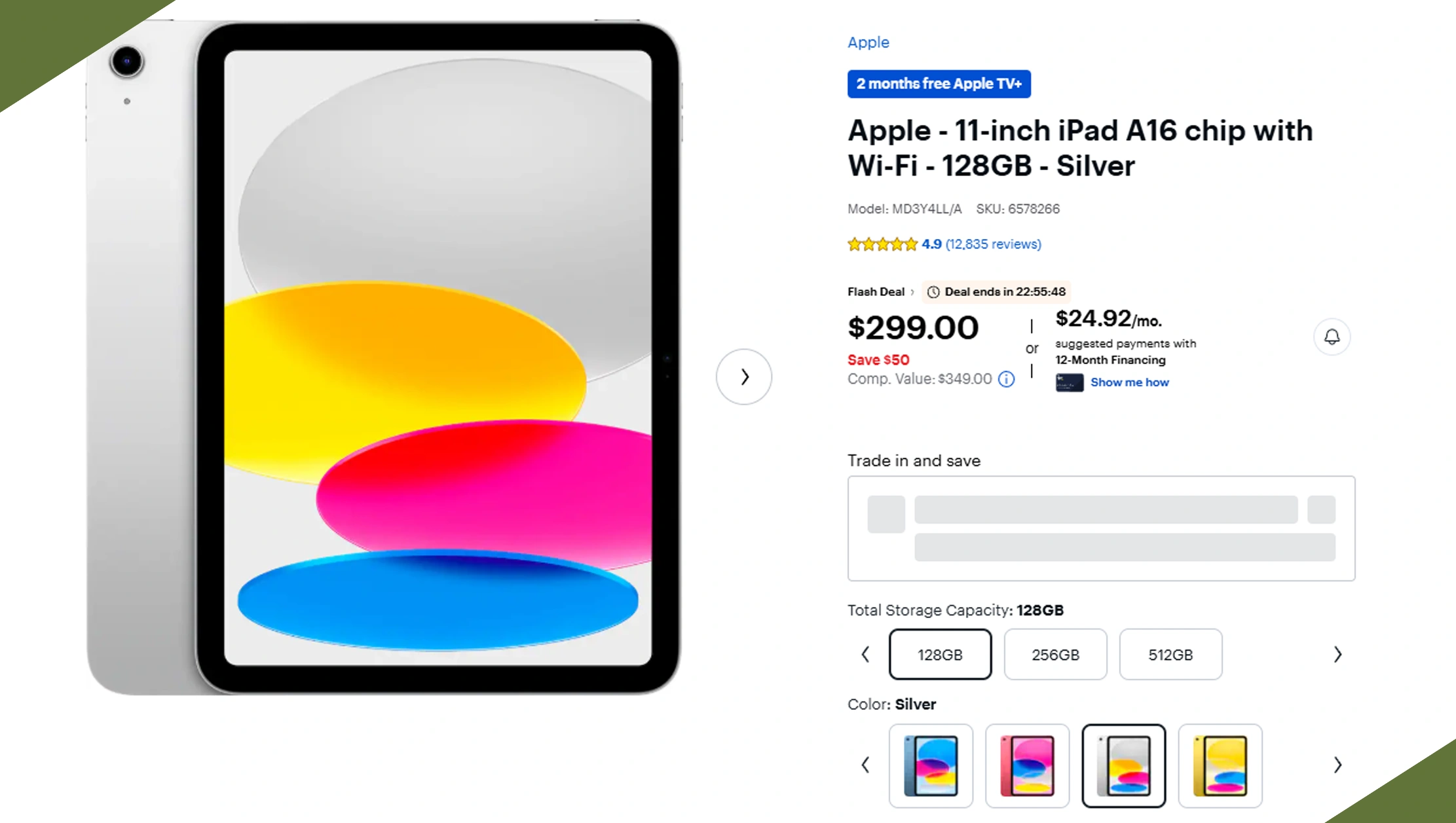Click the financing credit card icon
This screenshot has height=823, width=1456.
click(1069, 382)
